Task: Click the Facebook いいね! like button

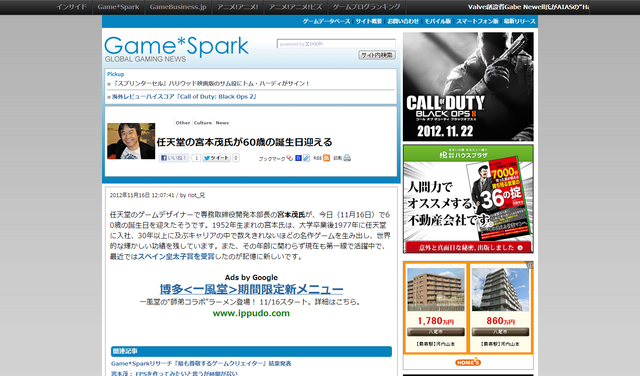Action: point(174,158)
